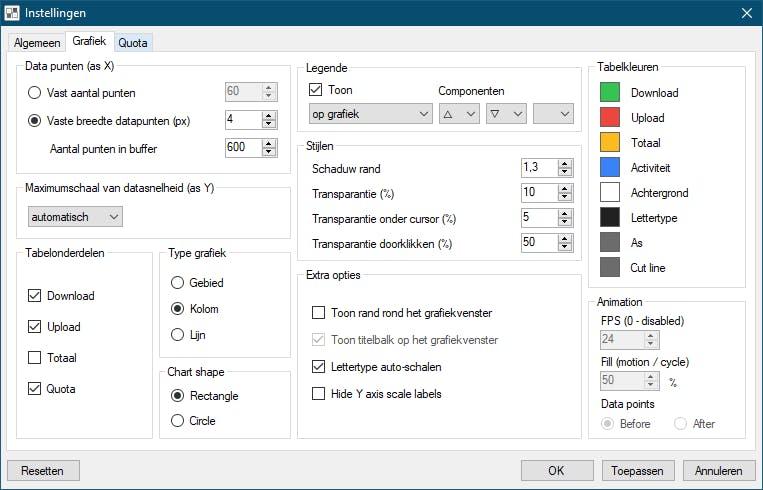The height and width of the screenshot is (490, 763).
Task: Select the Lijn graph type
Action: [178, 334]
